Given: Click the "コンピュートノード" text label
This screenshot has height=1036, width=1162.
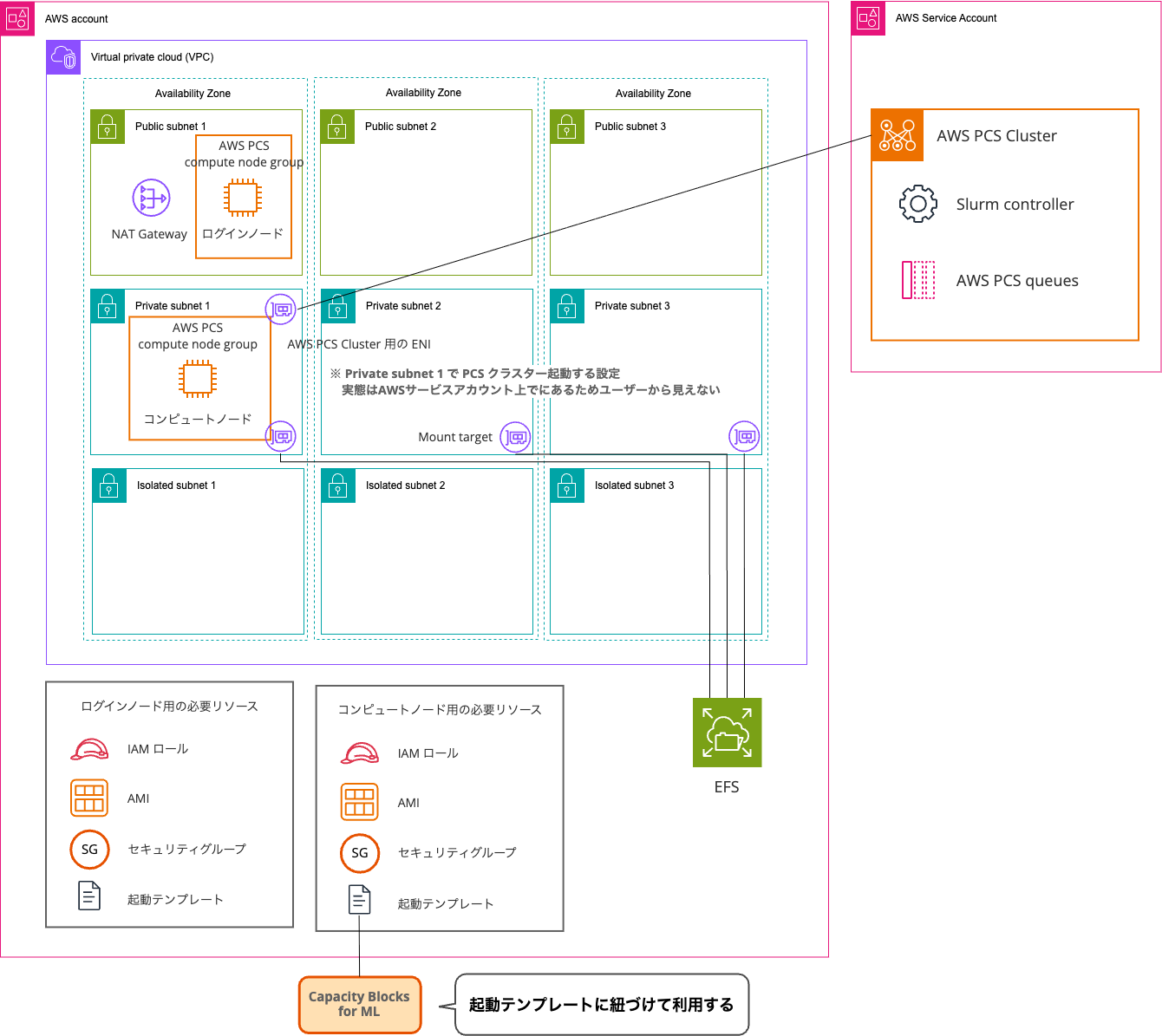Looking at the screenshot, I should (198, 420).
